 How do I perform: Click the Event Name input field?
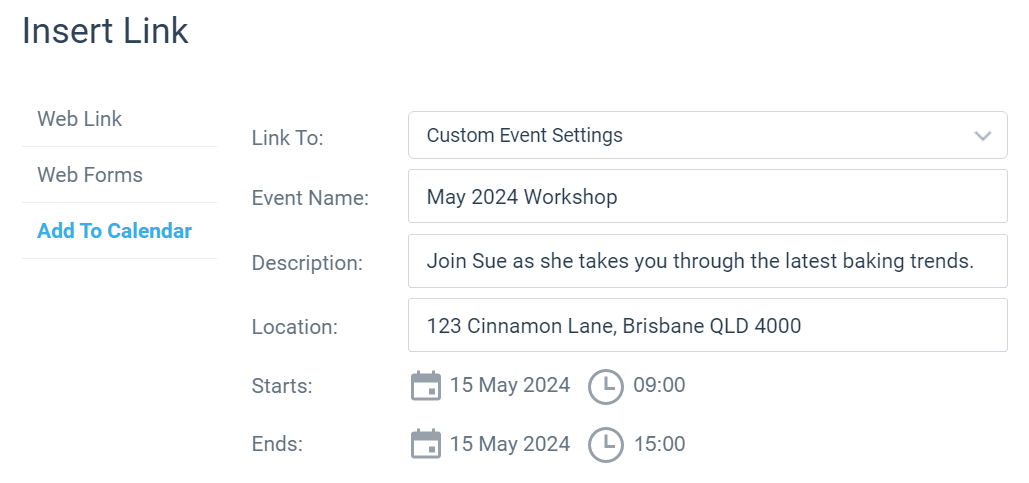tap(707, 196)
